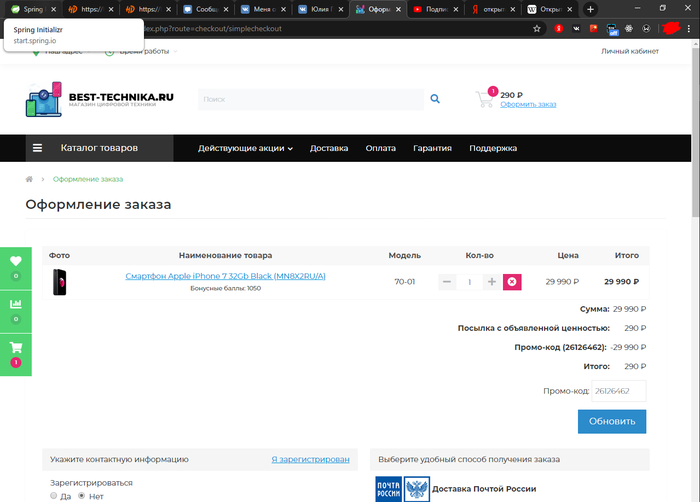Open green sidebar cart icon
This screenshot has height=502, width=700.
coord(16,348)
